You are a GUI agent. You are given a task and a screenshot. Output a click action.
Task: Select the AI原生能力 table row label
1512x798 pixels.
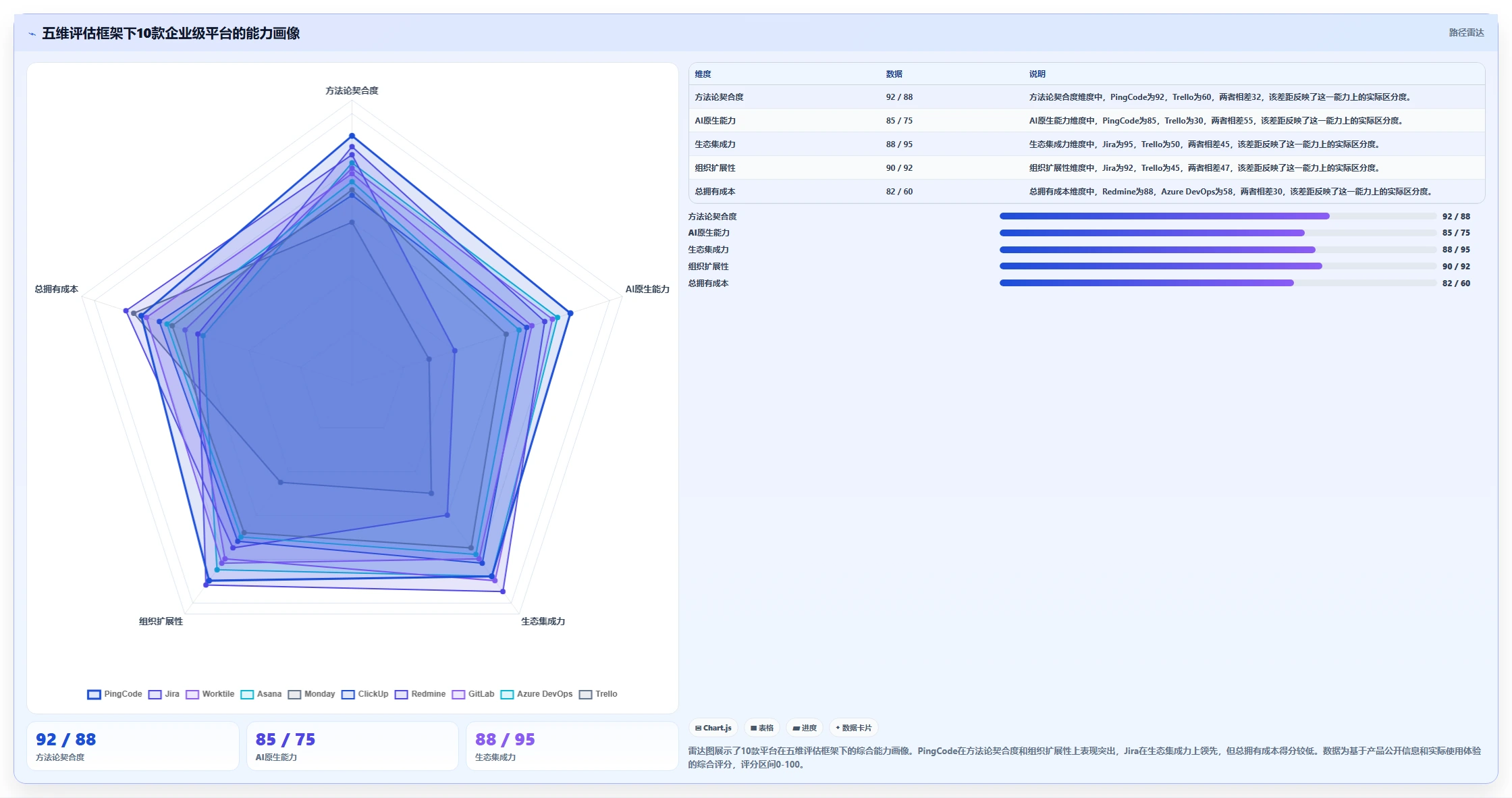click(715, 121)
